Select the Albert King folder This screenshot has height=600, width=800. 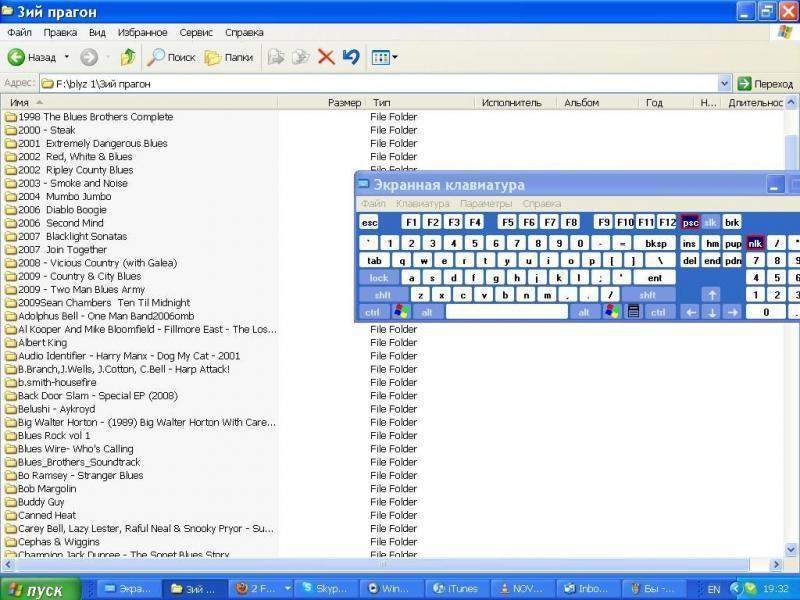37,342
